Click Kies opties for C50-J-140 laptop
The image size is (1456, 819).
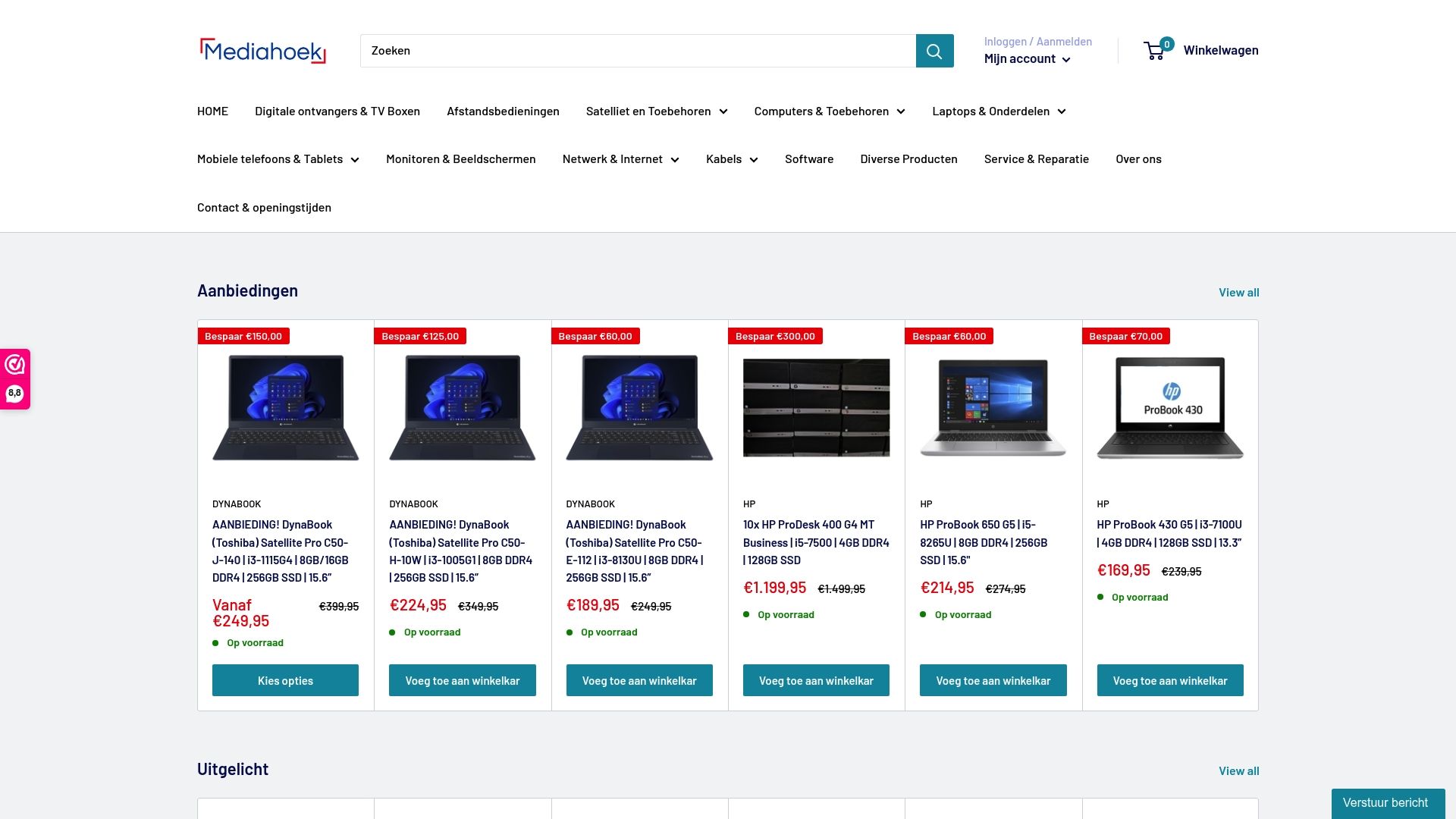point(285,680)
